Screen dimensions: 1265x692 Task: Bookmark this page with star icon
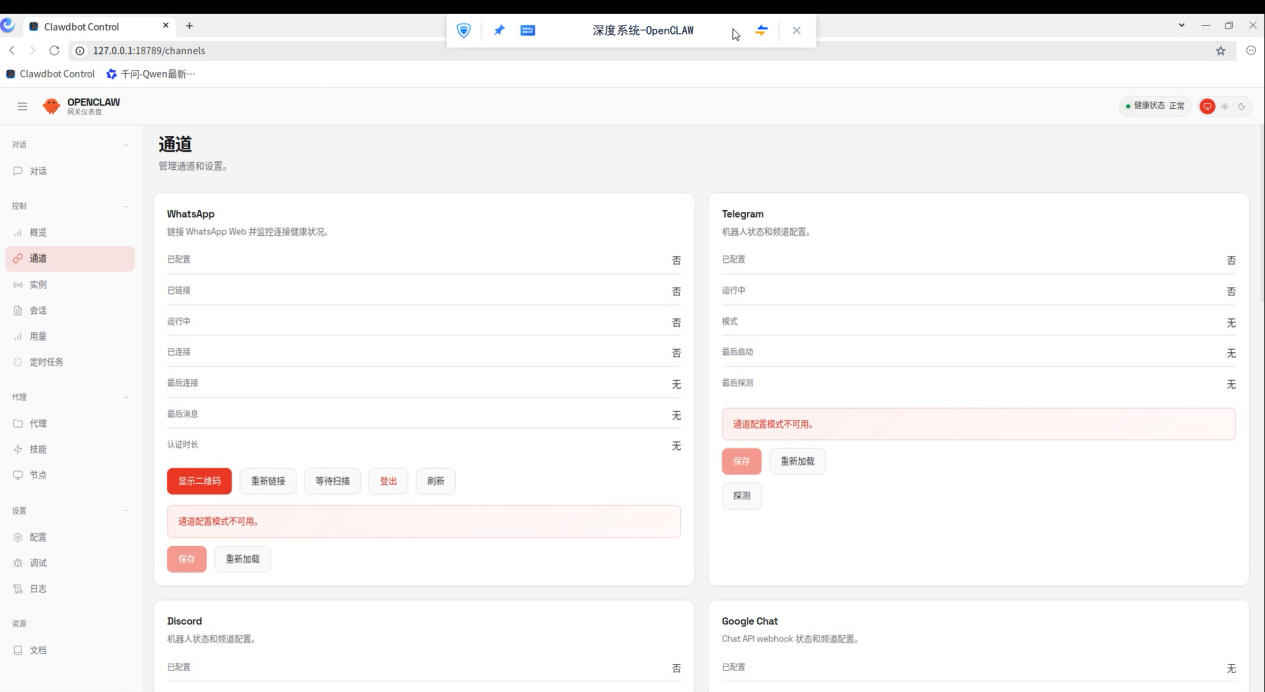pos(1220,51)
